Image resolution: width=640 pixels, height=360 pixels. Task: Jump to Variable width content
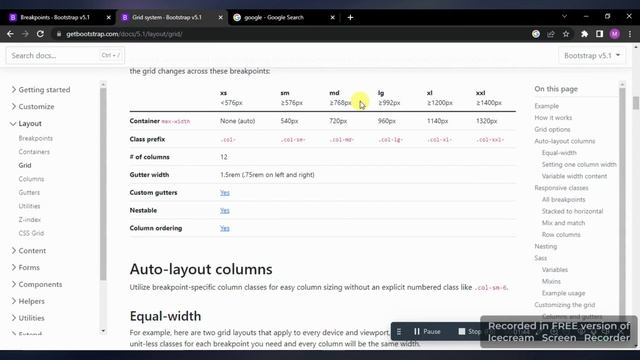point(574,176)
